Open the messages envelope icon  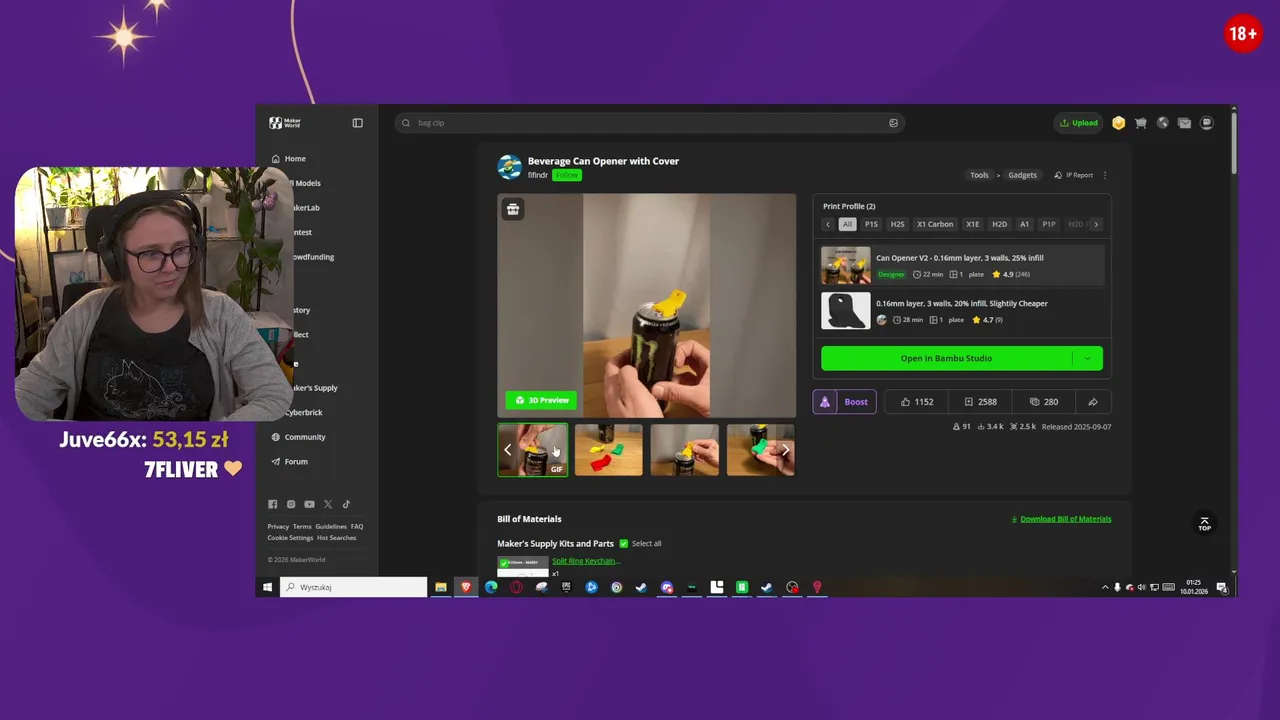pos(1184,123)
